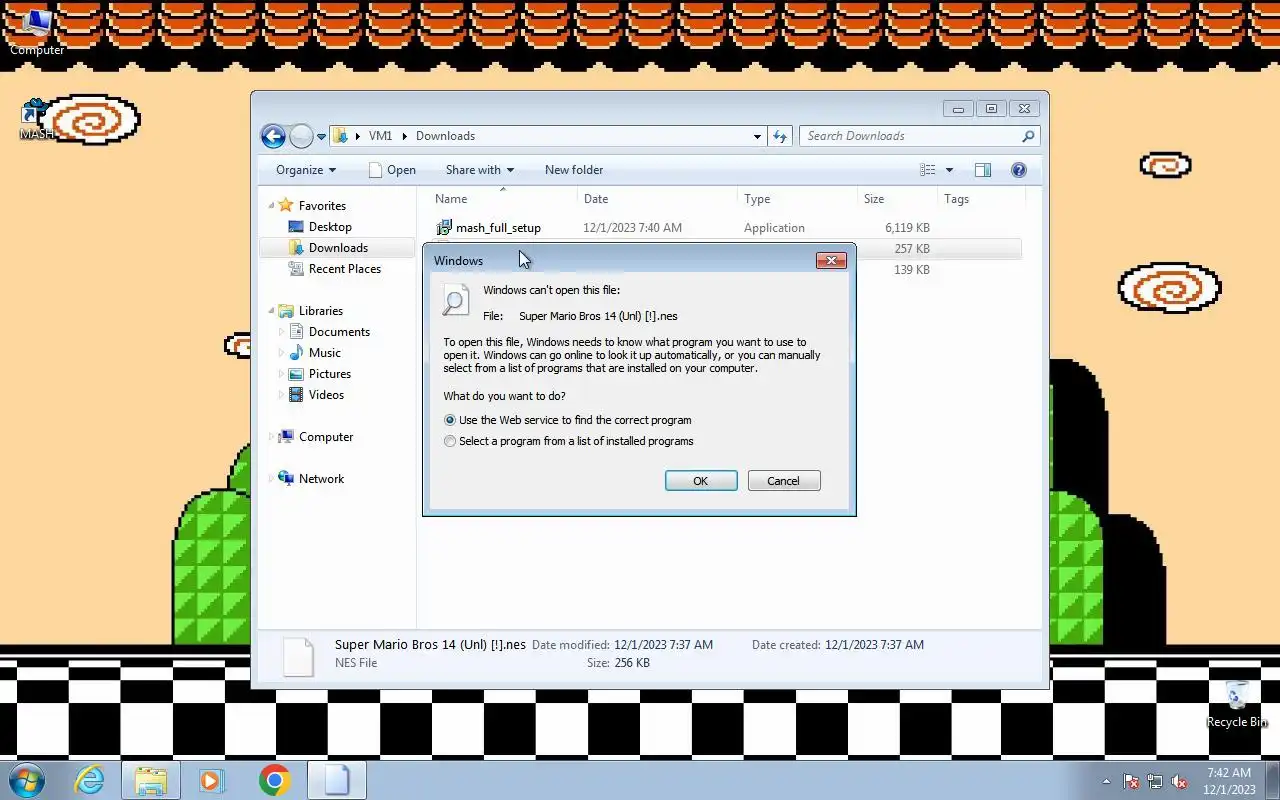This screenshot has width=1280, height=800.
Task: Click the folder icon in the address bar
Action: [341, 136]
